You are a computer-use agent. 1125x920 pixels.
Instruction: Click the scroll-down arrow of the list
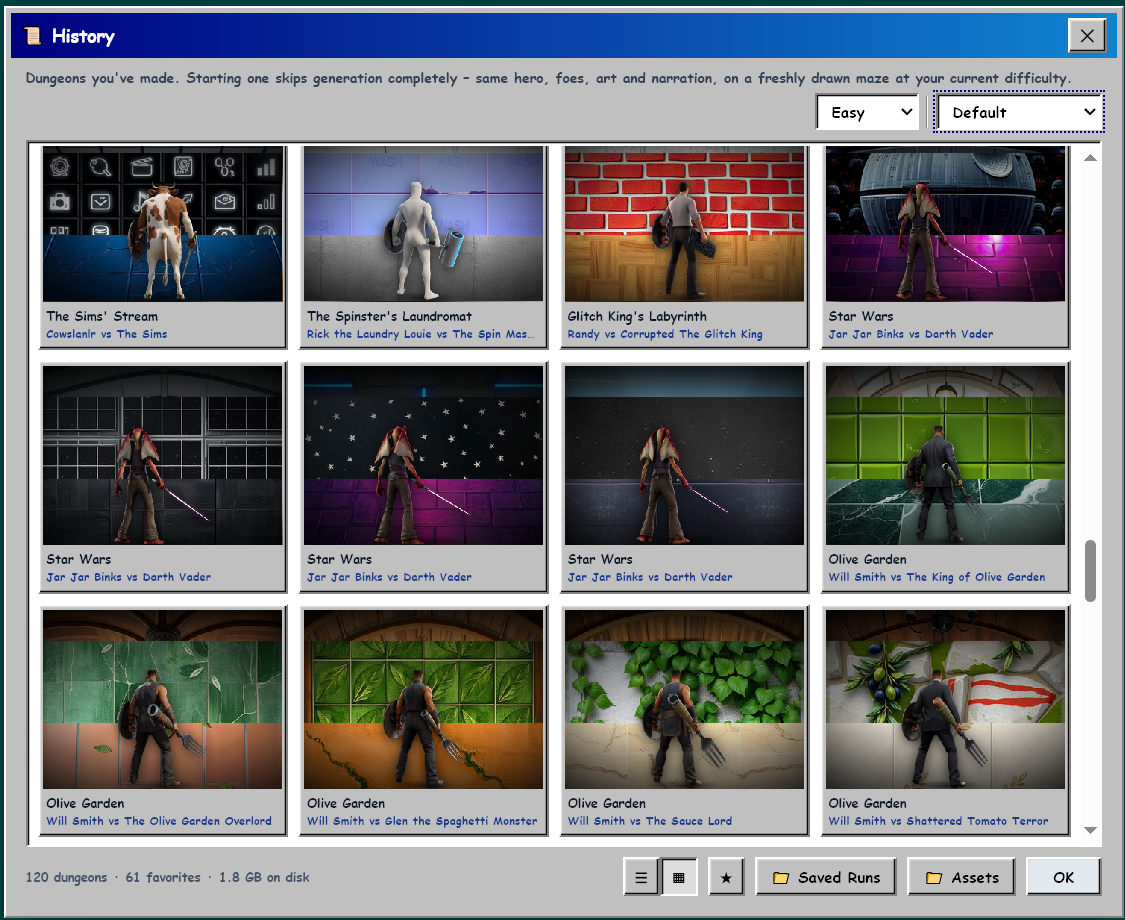[1090, 830]
